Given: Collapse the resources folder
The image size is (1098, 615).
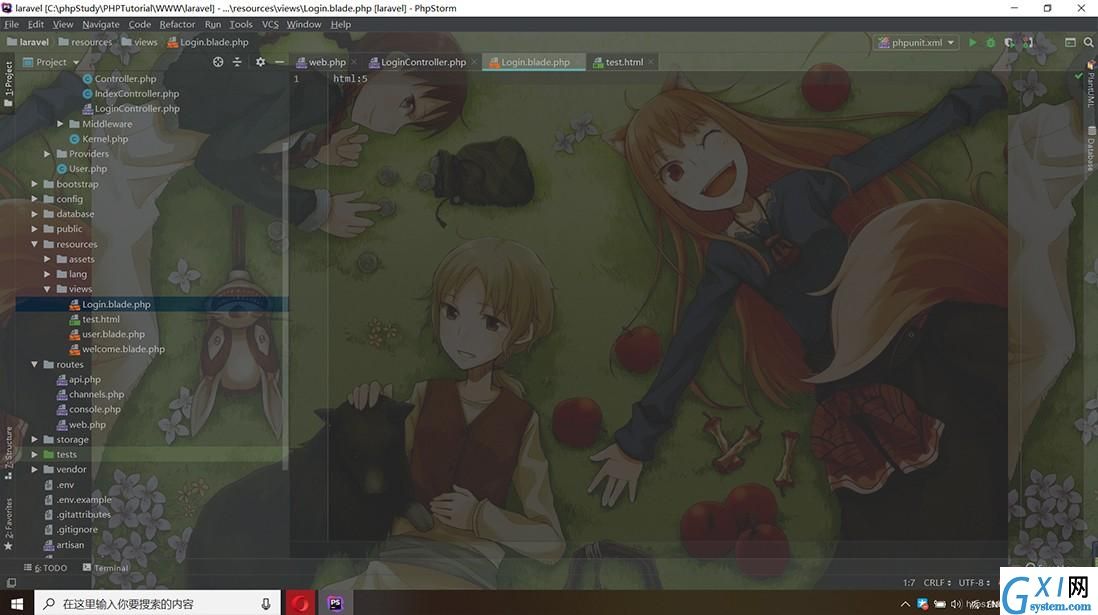Looking at the screenshot, I should 34,244.
